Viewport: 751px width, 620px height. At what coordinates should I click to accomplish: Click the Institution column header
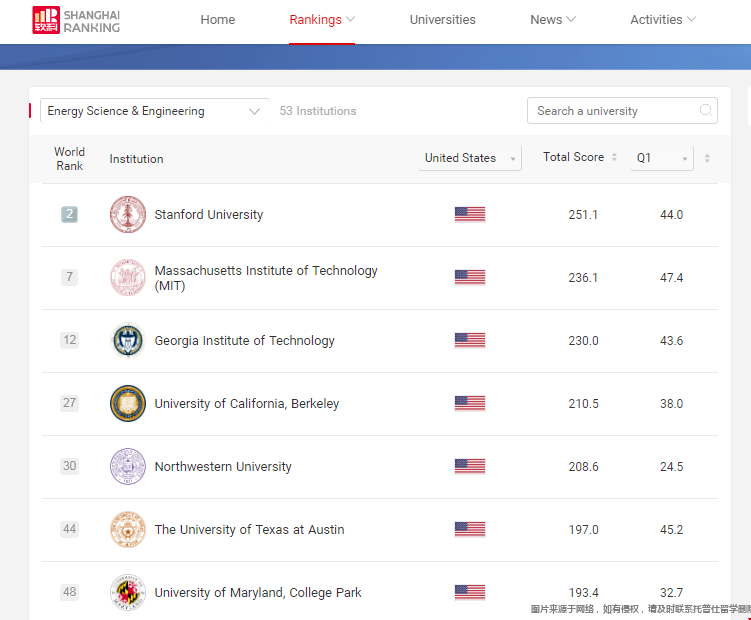click(137, 159)
